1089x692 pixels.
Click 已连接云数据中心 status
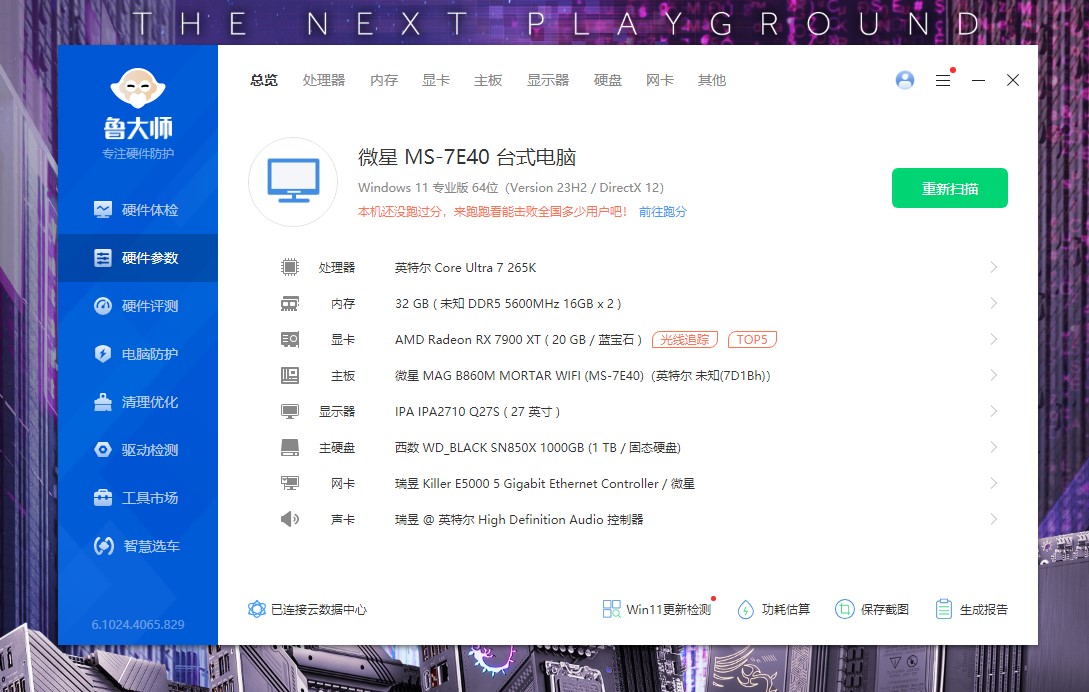[308, 609]
